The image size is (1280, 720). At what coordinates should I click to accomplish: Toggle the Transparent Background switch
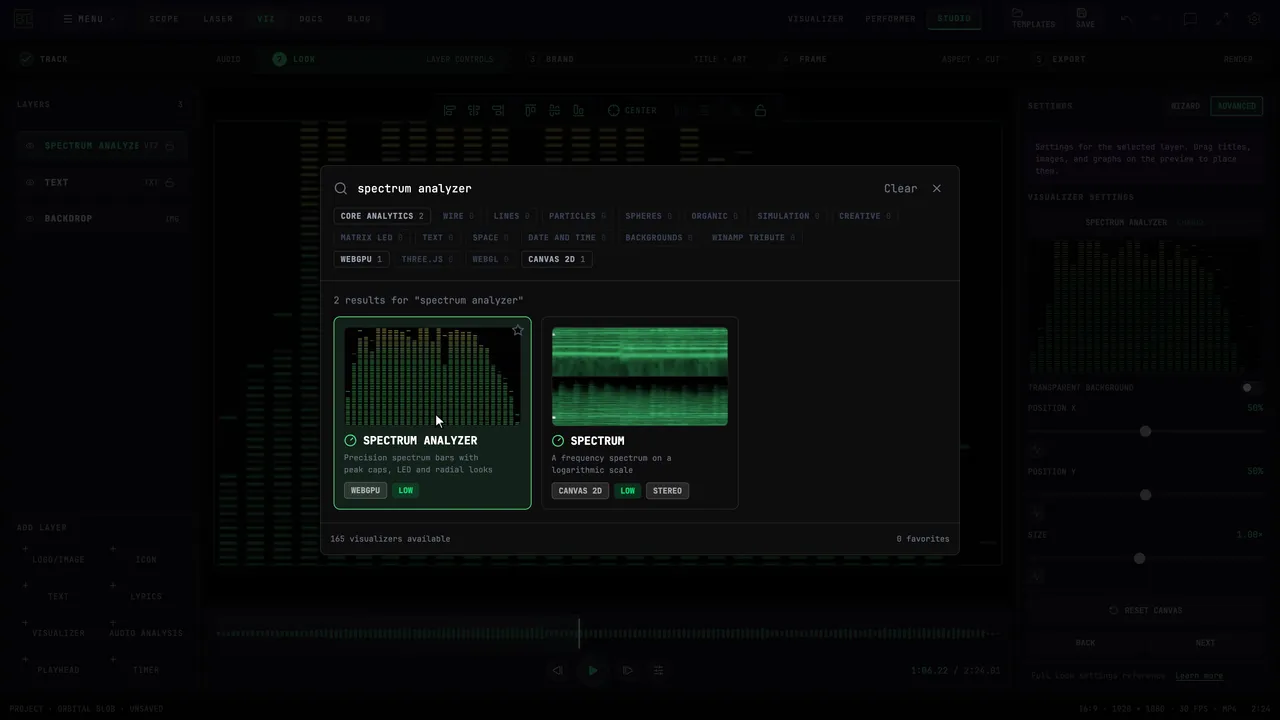[x=1251, y=388]
